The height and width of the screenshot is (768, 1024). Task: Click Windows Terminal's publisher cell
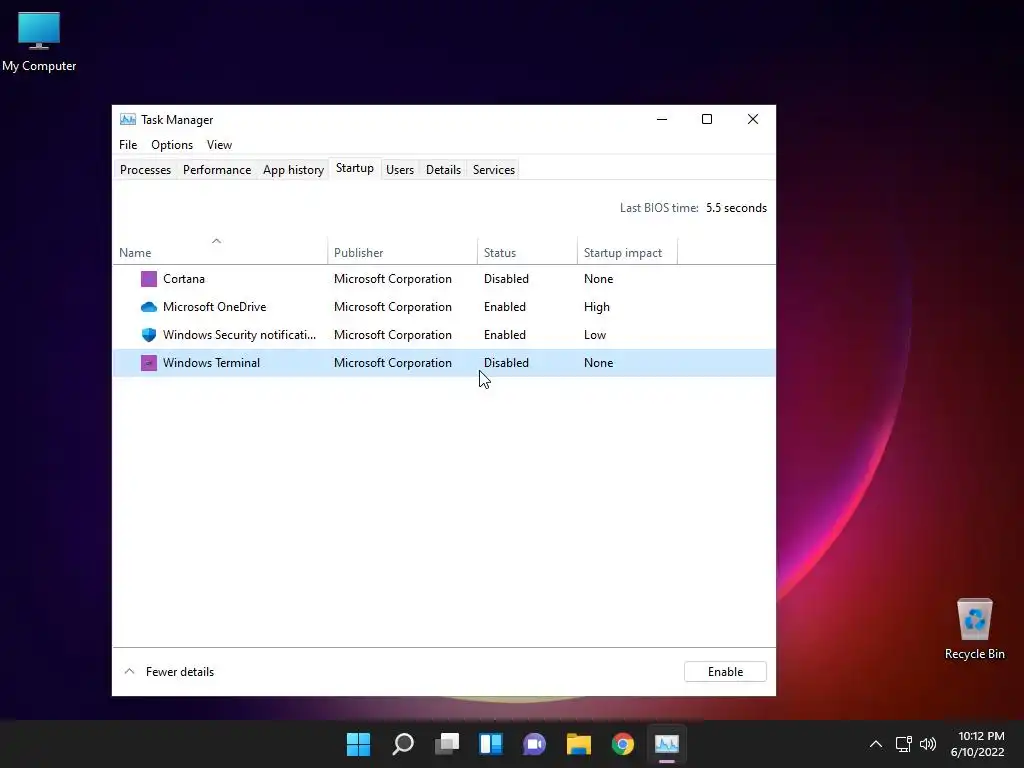click(392, 363)
